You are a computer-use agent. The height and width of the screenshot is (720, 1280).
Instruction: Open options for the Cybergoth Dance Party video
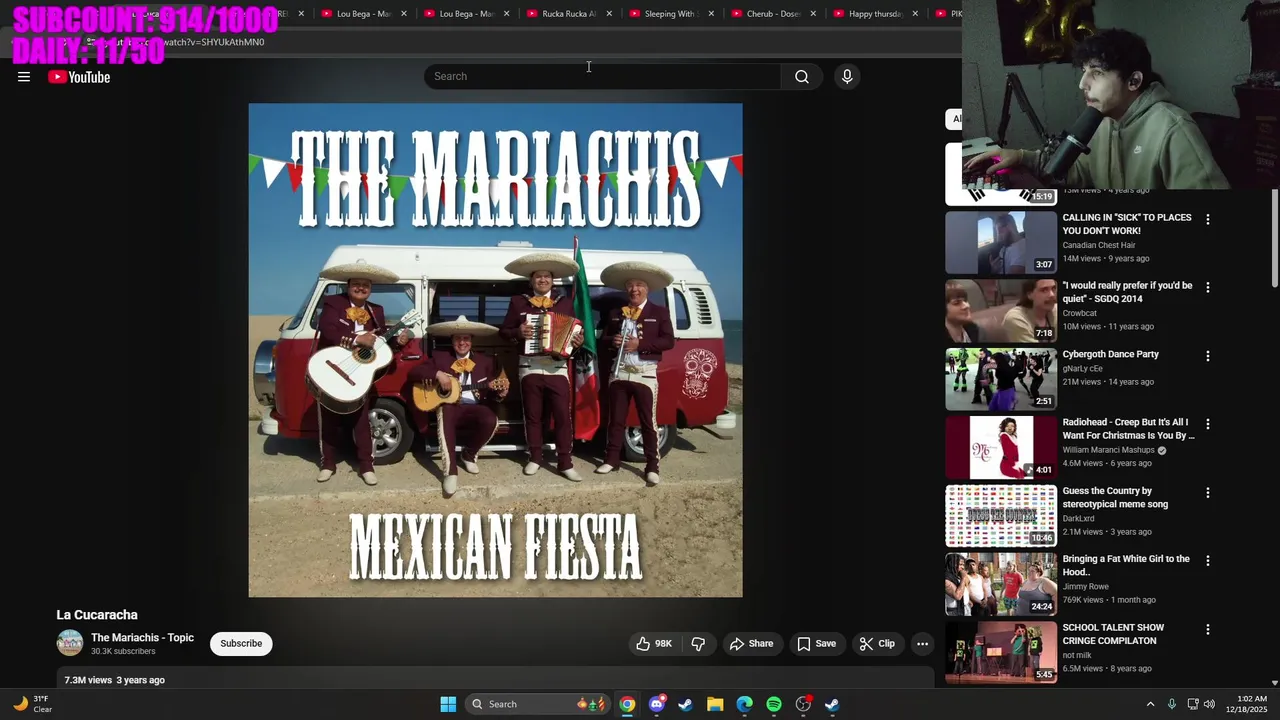tap(1207, 356)
